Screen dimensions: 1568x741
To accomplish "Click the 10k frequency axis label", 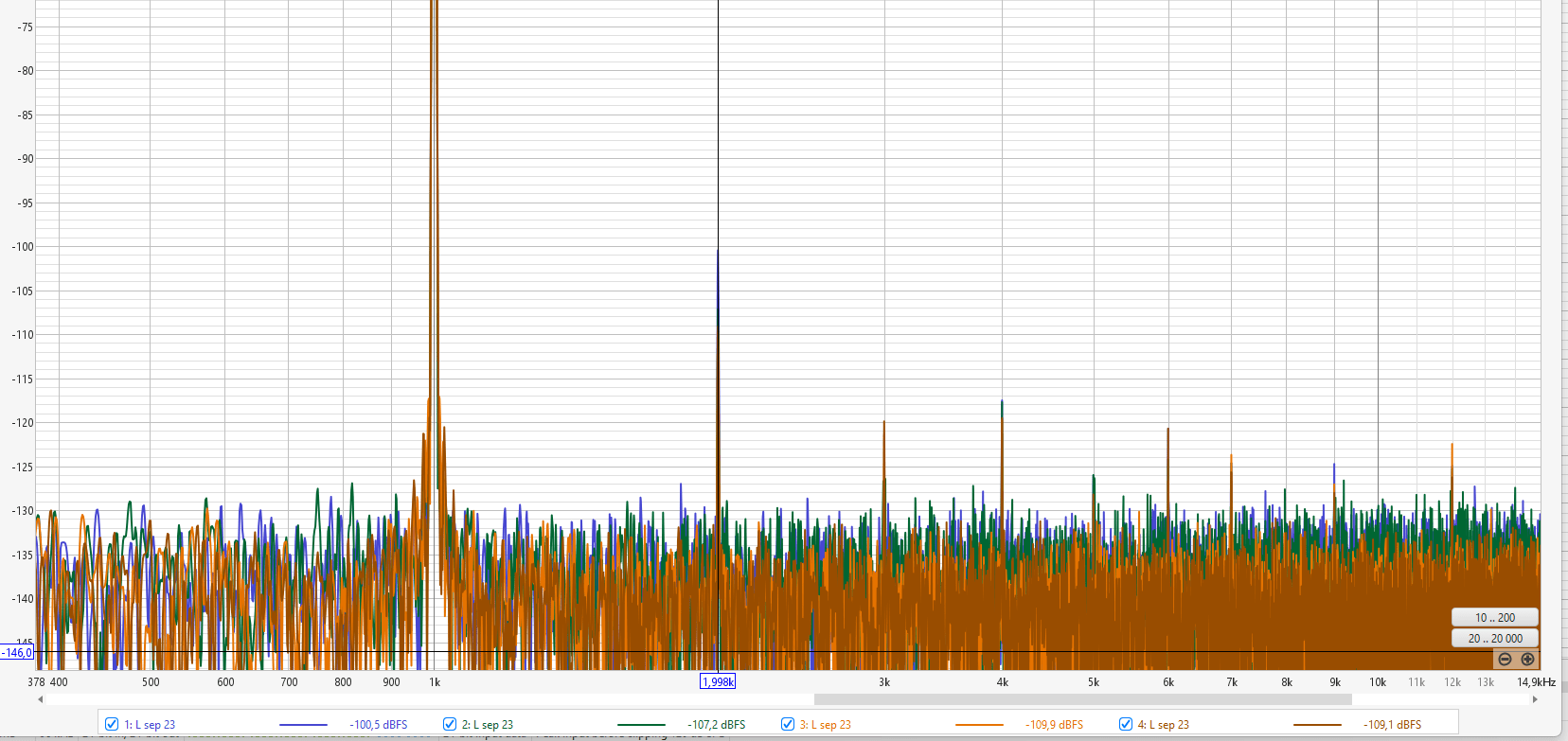I will (1378, 681).
